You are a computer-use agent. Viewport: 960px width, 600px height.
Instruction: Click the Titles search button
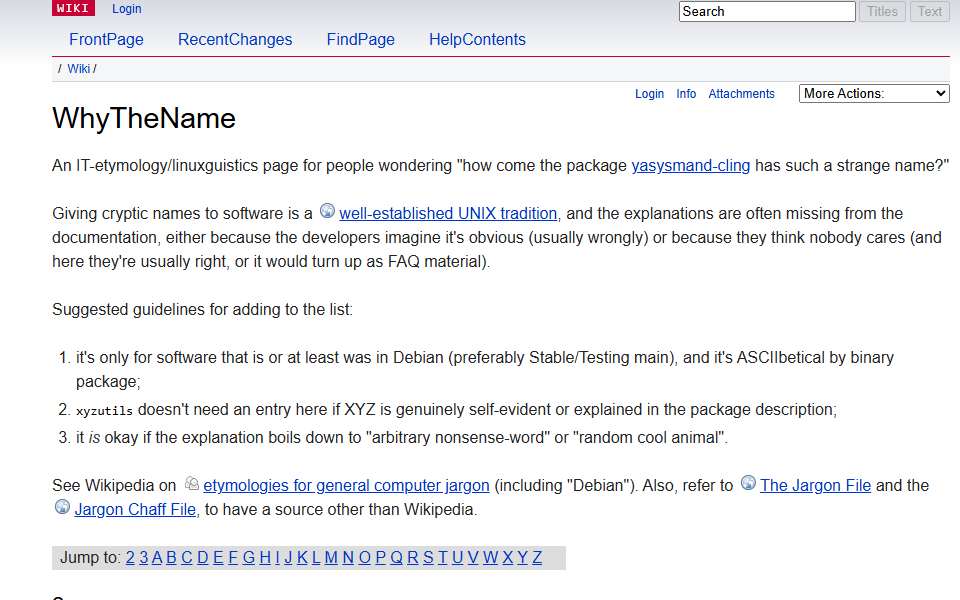pos(882,12)
